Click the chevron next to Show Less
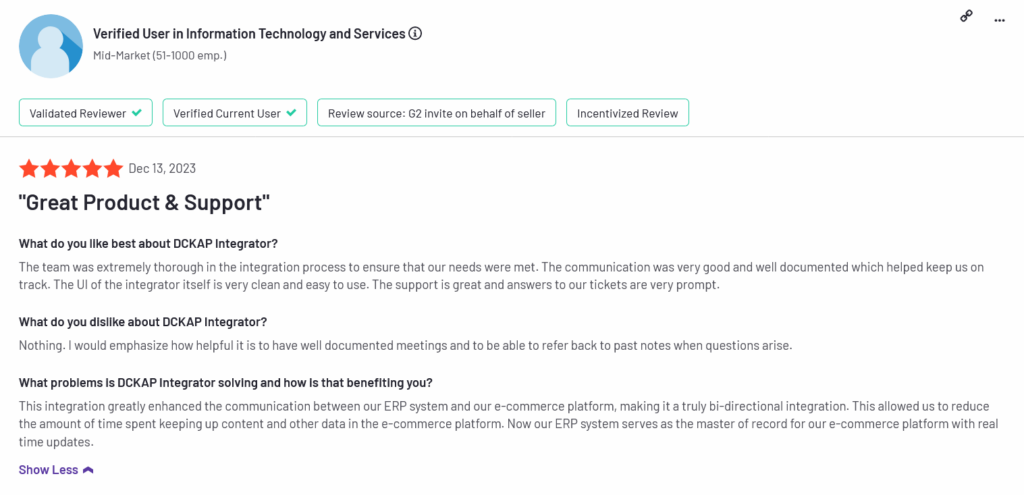Screen dimensions: 1024x495 point(88,470)
